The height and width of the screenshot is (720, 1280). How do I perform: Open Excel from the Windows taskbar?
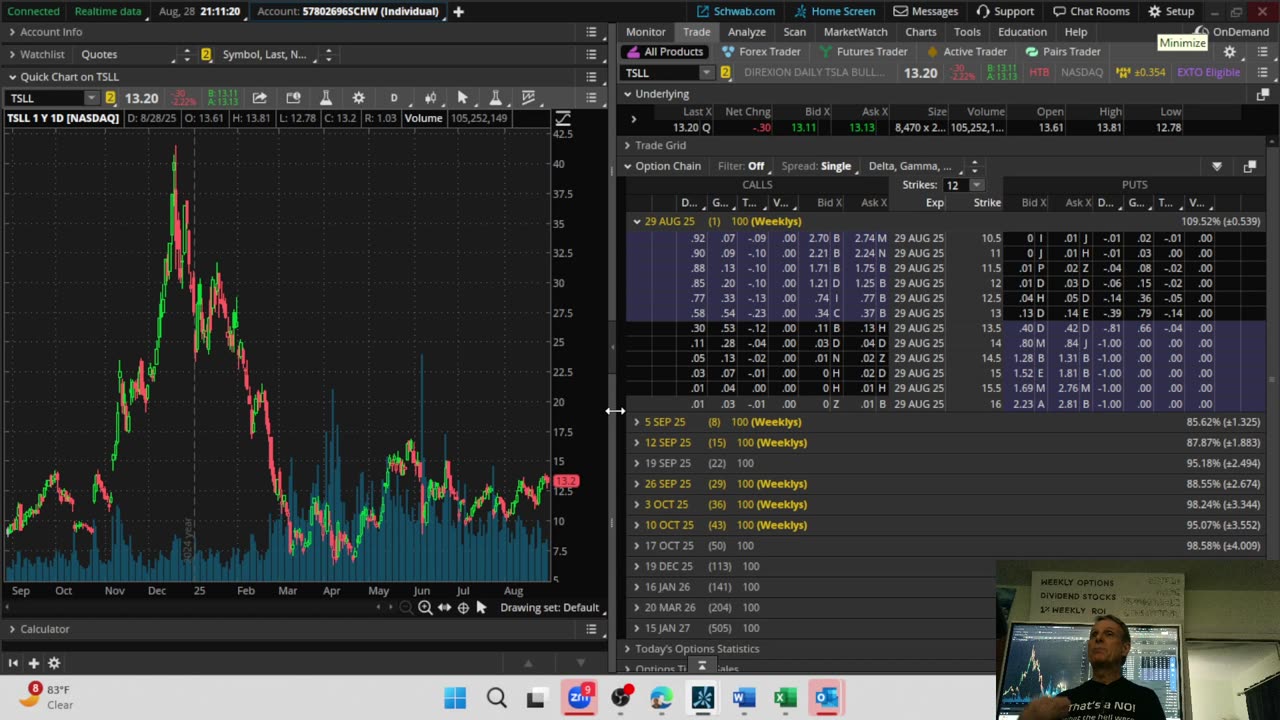coord(785,697)
